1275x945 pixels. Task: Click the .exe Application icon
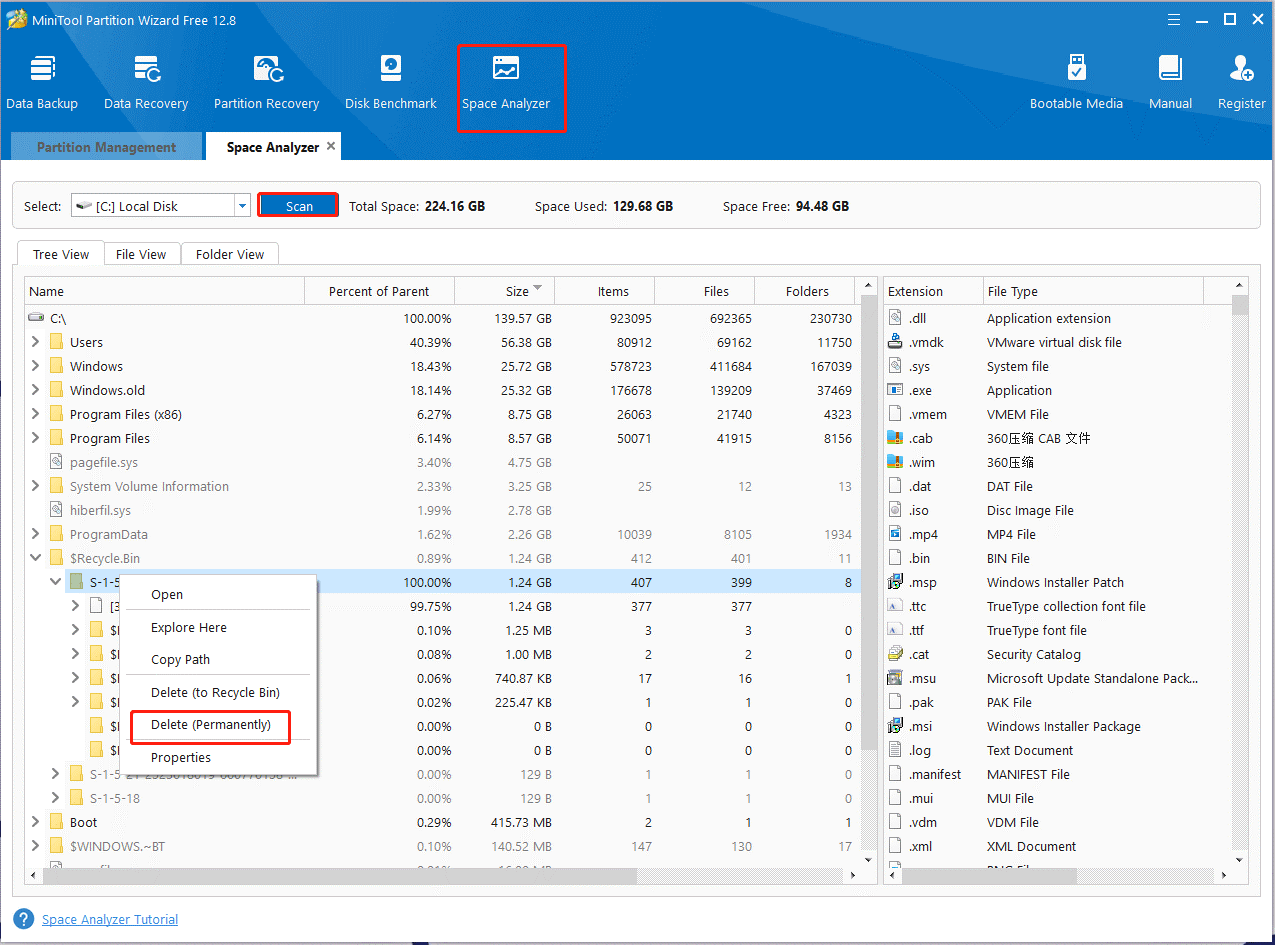point(895,390)
